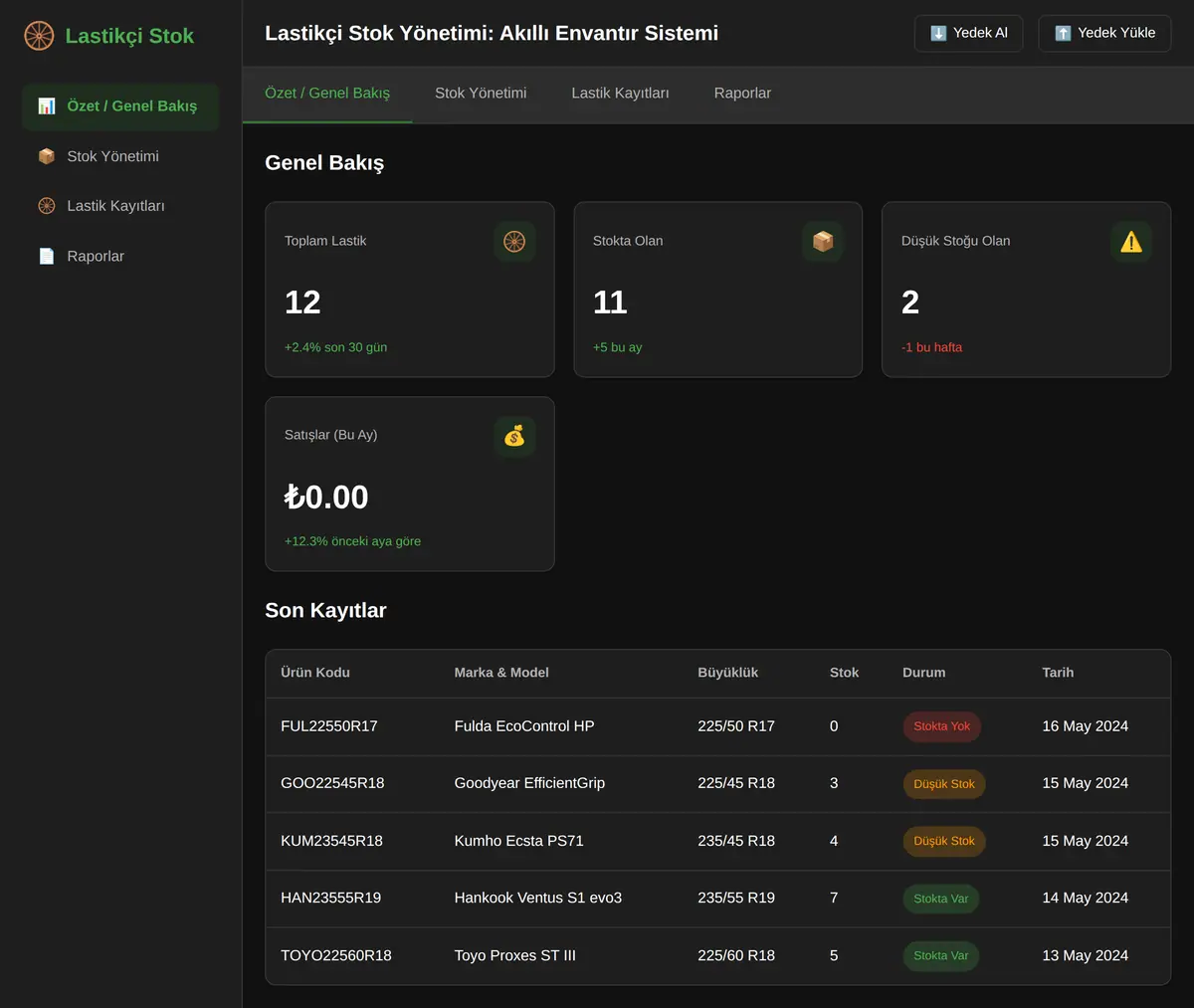Click the money bag icon on Satışlar card

click(x=514, y=436)
